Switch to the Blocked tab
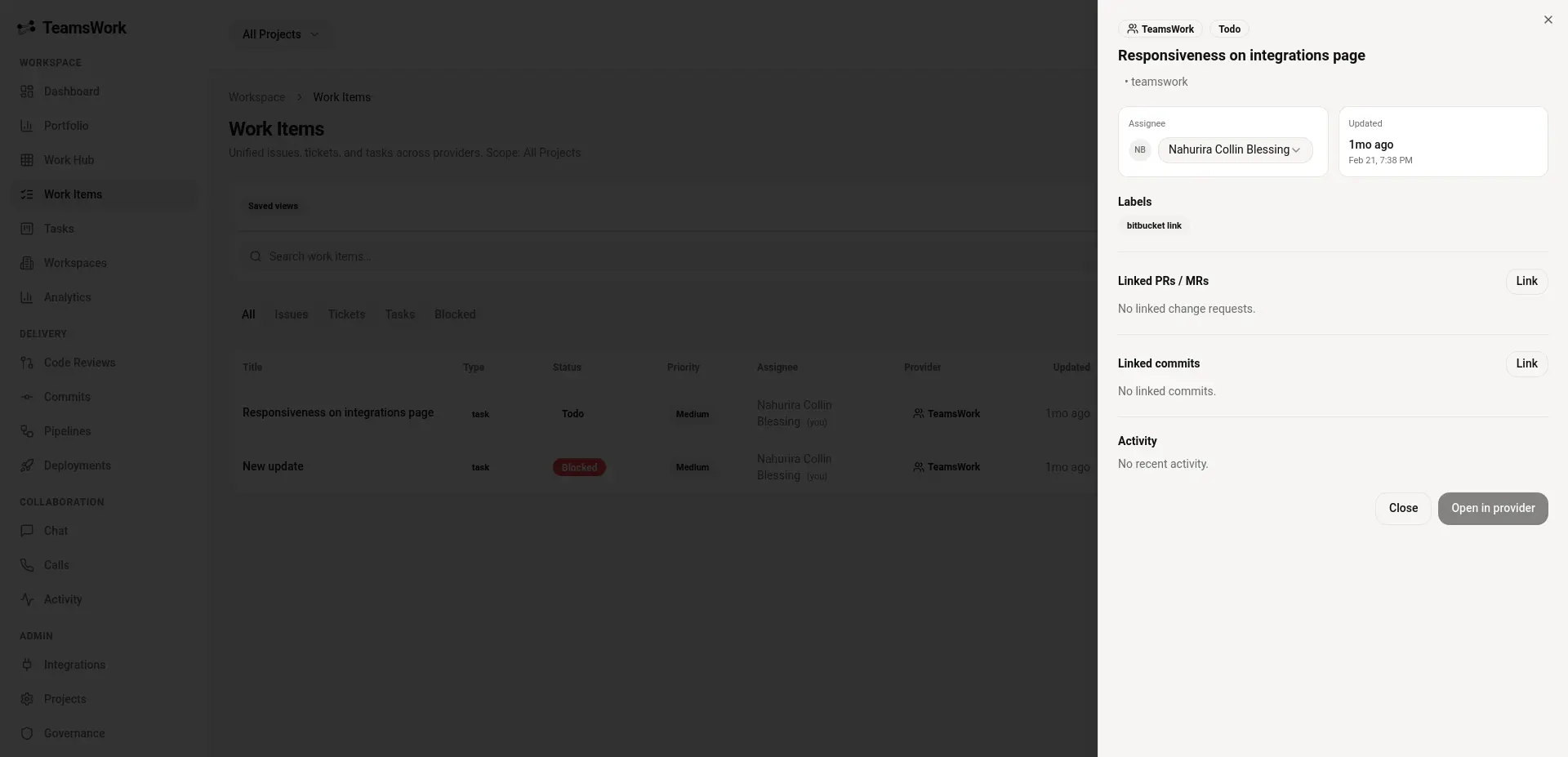1568x757 pixels. [455, 314]
